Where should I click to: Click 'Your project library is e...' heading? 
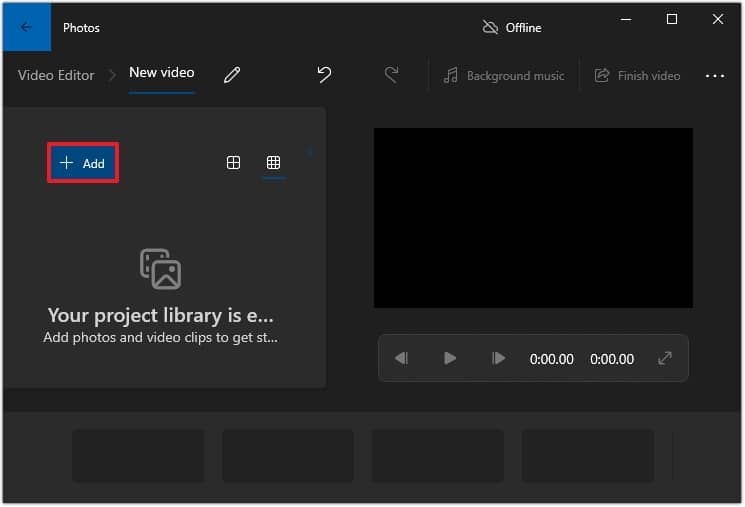point(161,316)
